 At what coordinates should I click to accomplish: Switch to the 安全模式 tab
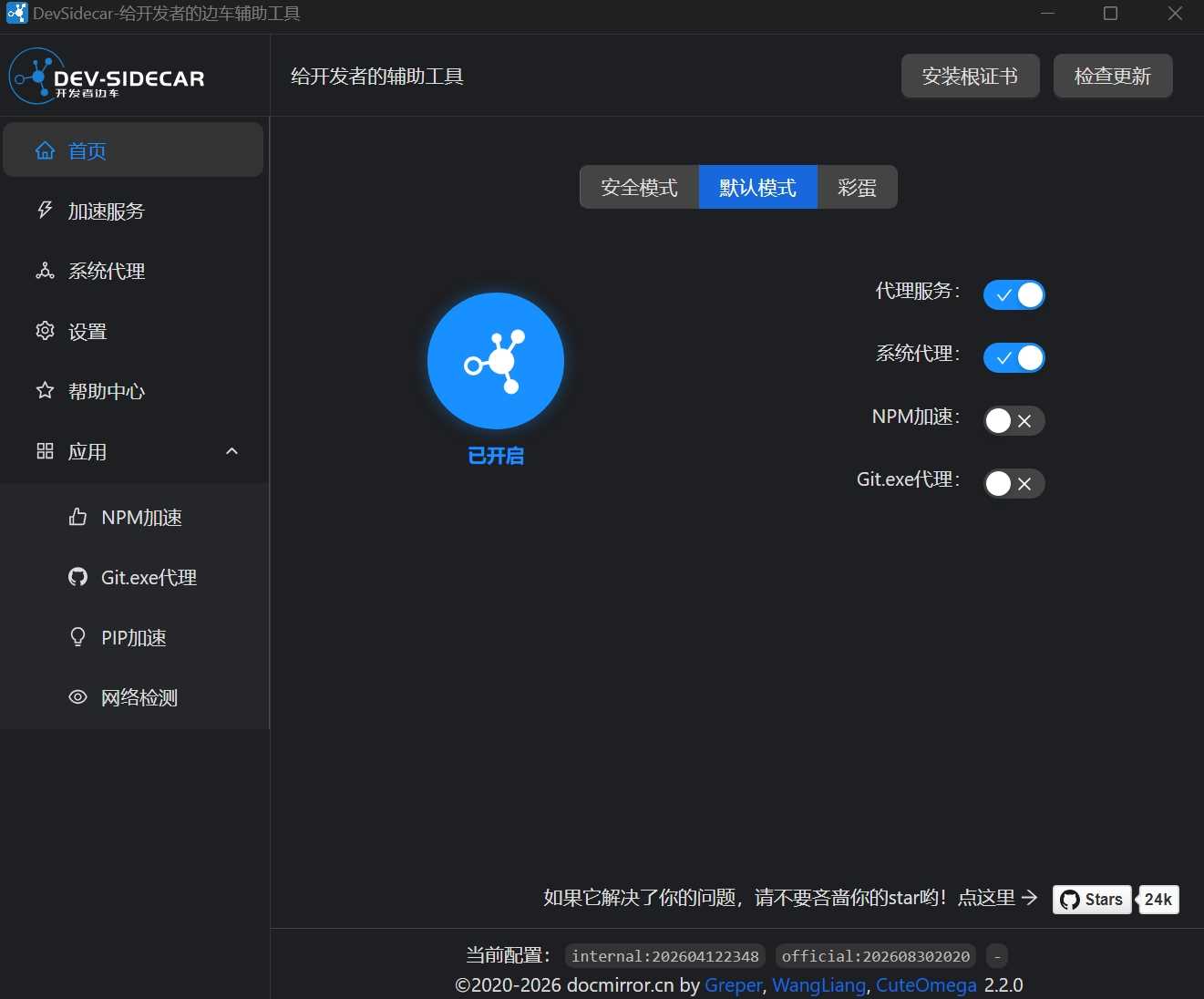pos(640,187)
